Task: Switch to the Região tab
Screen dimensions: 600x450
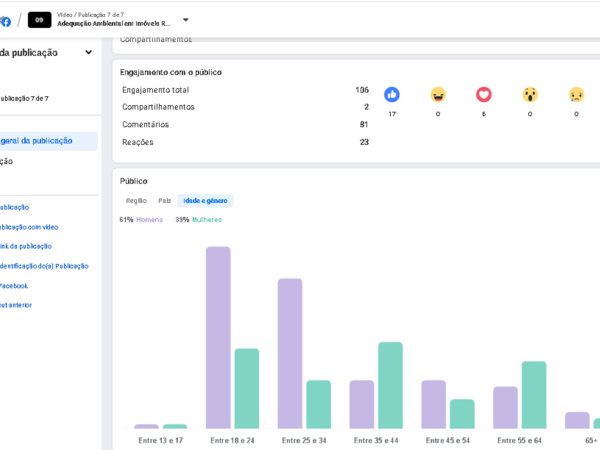Action: click(x=136, y=201)
